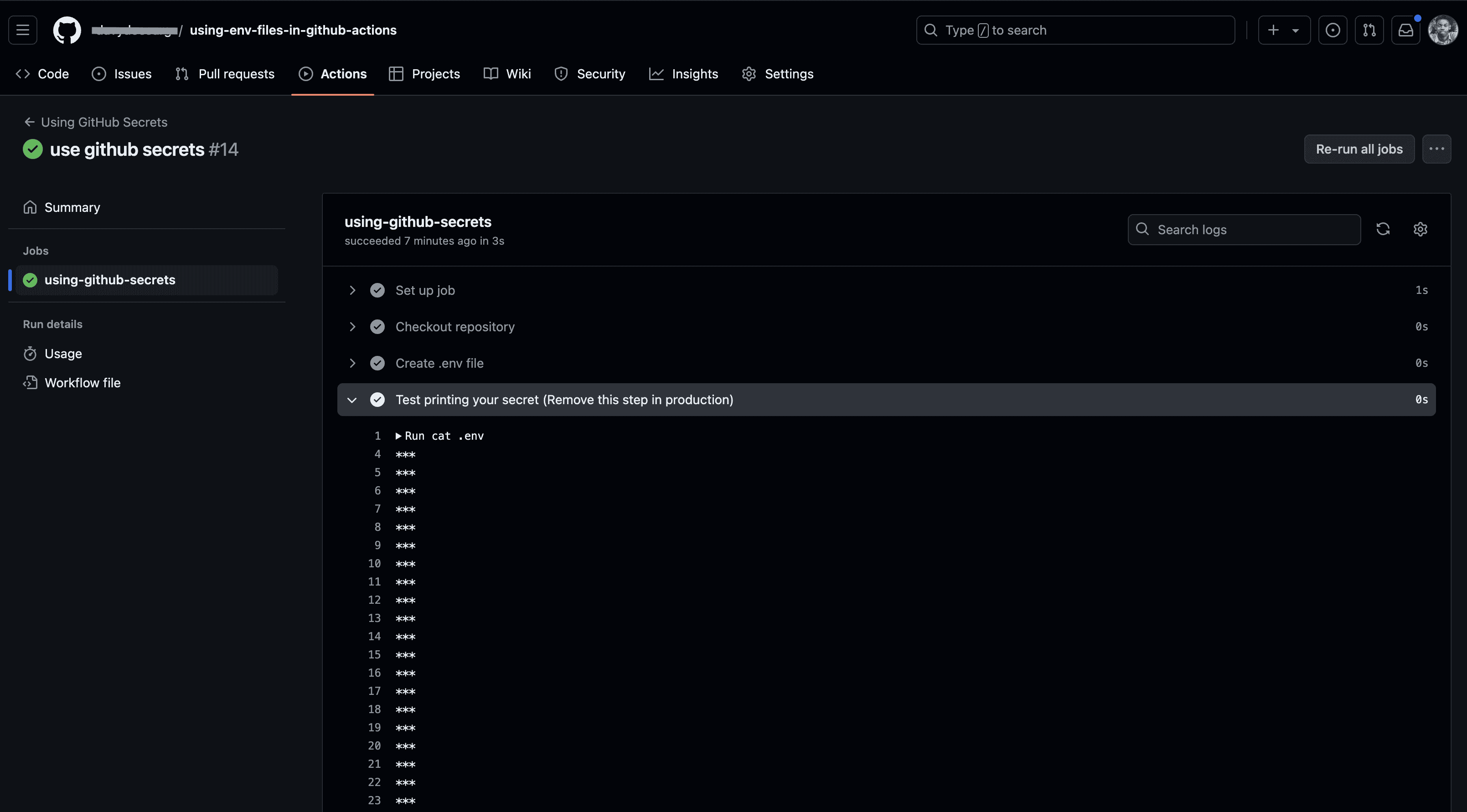Open the three-dot run options menu

point(1436,149)
